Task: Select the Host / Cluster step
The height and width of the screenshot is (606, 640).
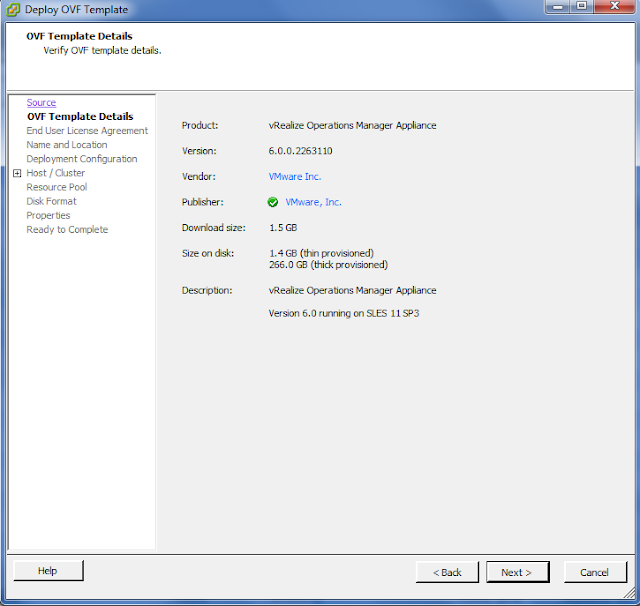Action: point(56,173)
